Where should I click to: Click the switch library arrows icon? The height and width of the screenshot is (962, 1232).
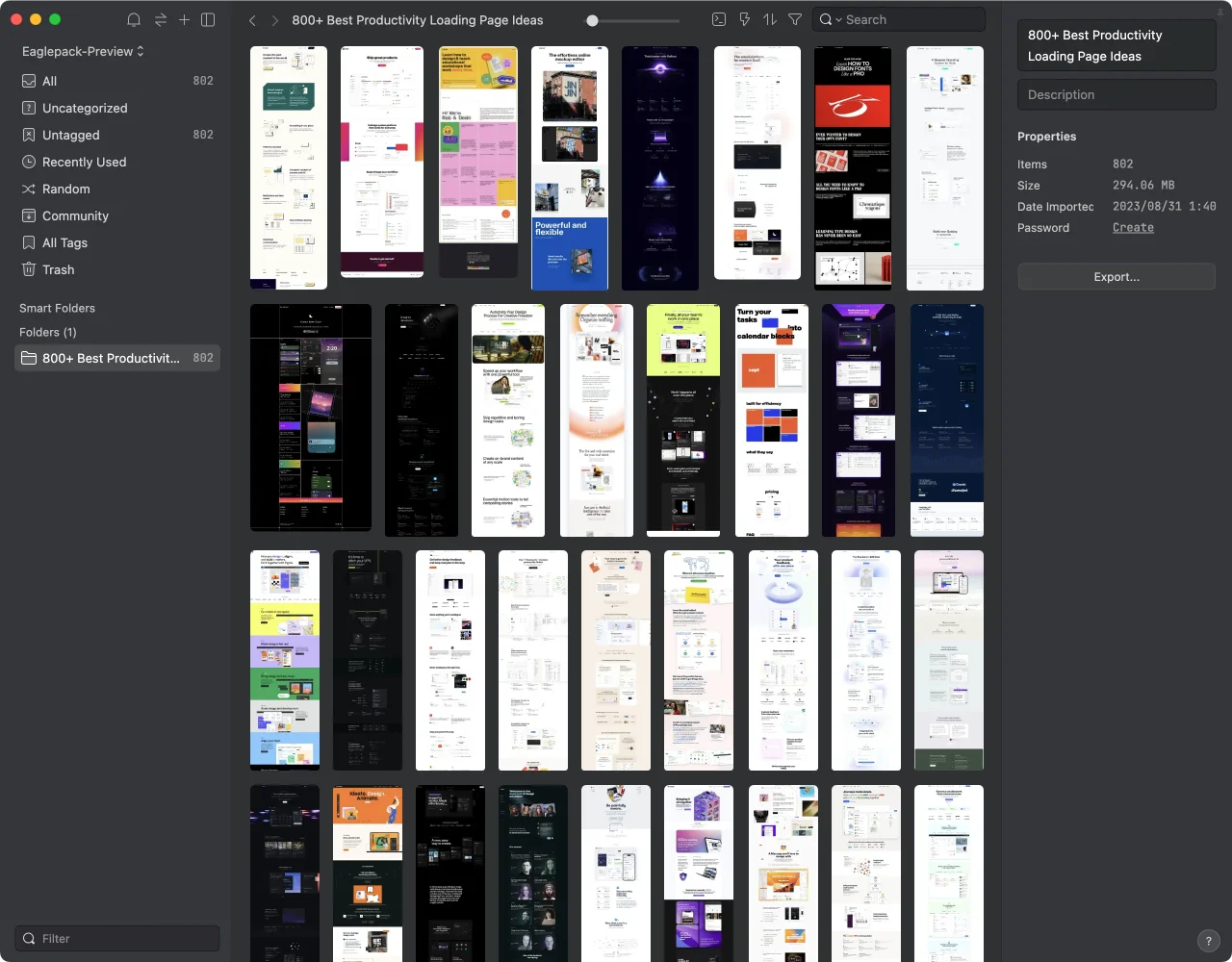point(160,20)
